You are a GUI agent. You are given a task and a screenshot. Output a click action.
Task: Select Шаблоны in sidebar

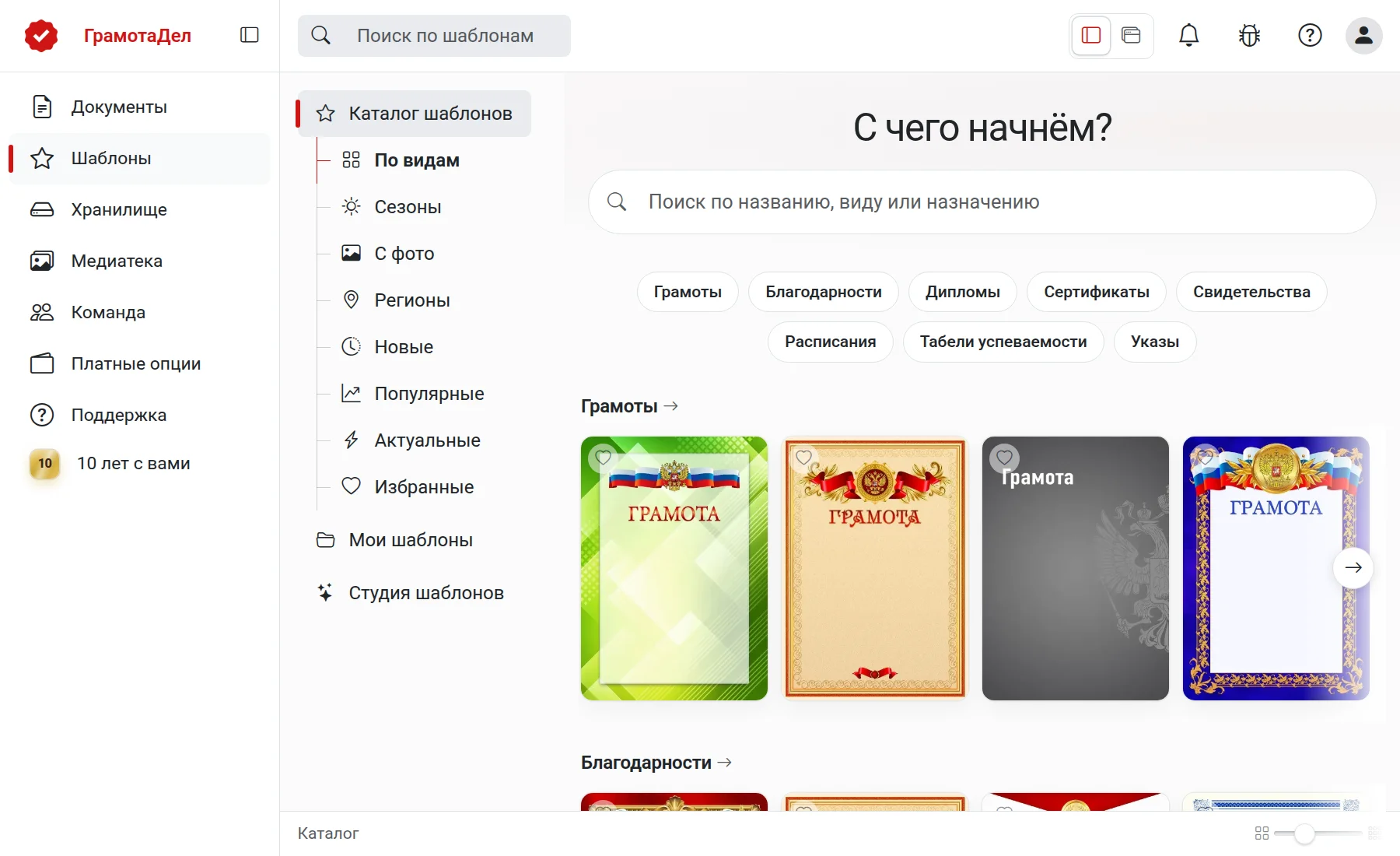[x=139, y=158]
